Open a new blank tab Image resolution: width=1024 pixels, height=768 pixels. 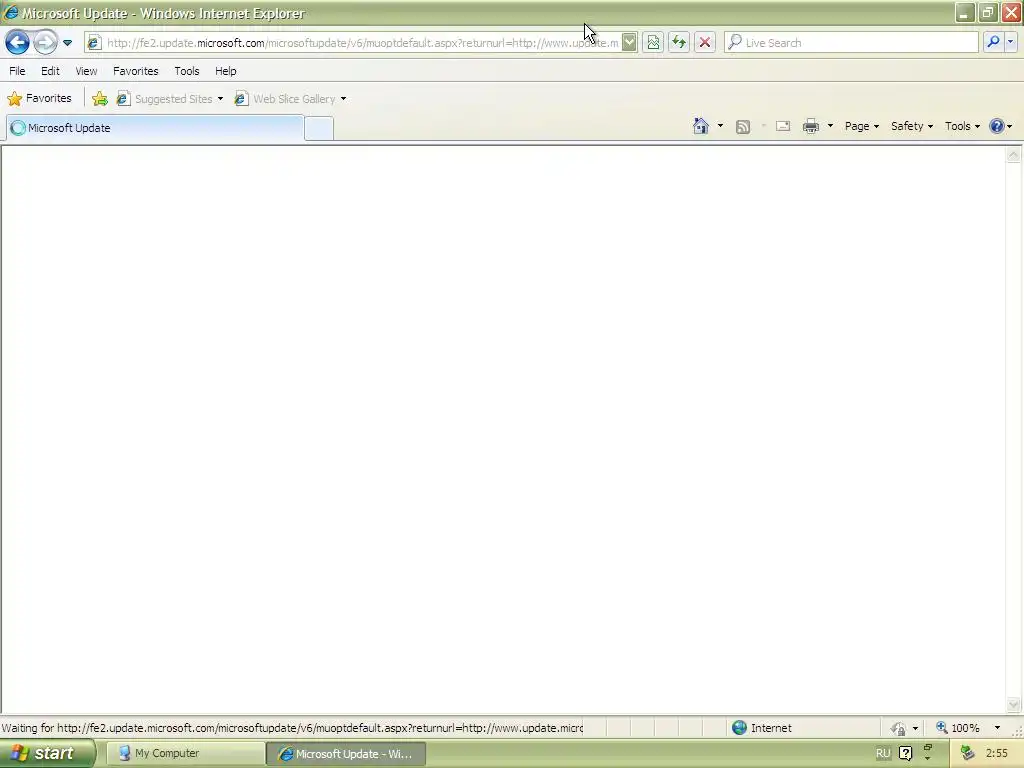pos(319,129)
